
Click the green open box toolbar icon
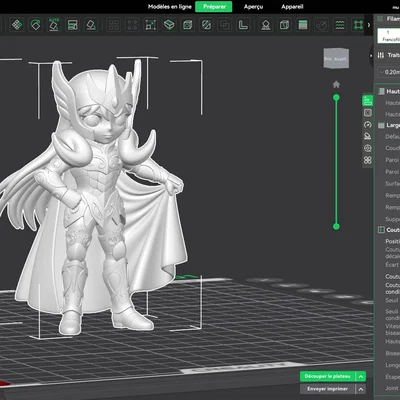[x=169, y=25]
